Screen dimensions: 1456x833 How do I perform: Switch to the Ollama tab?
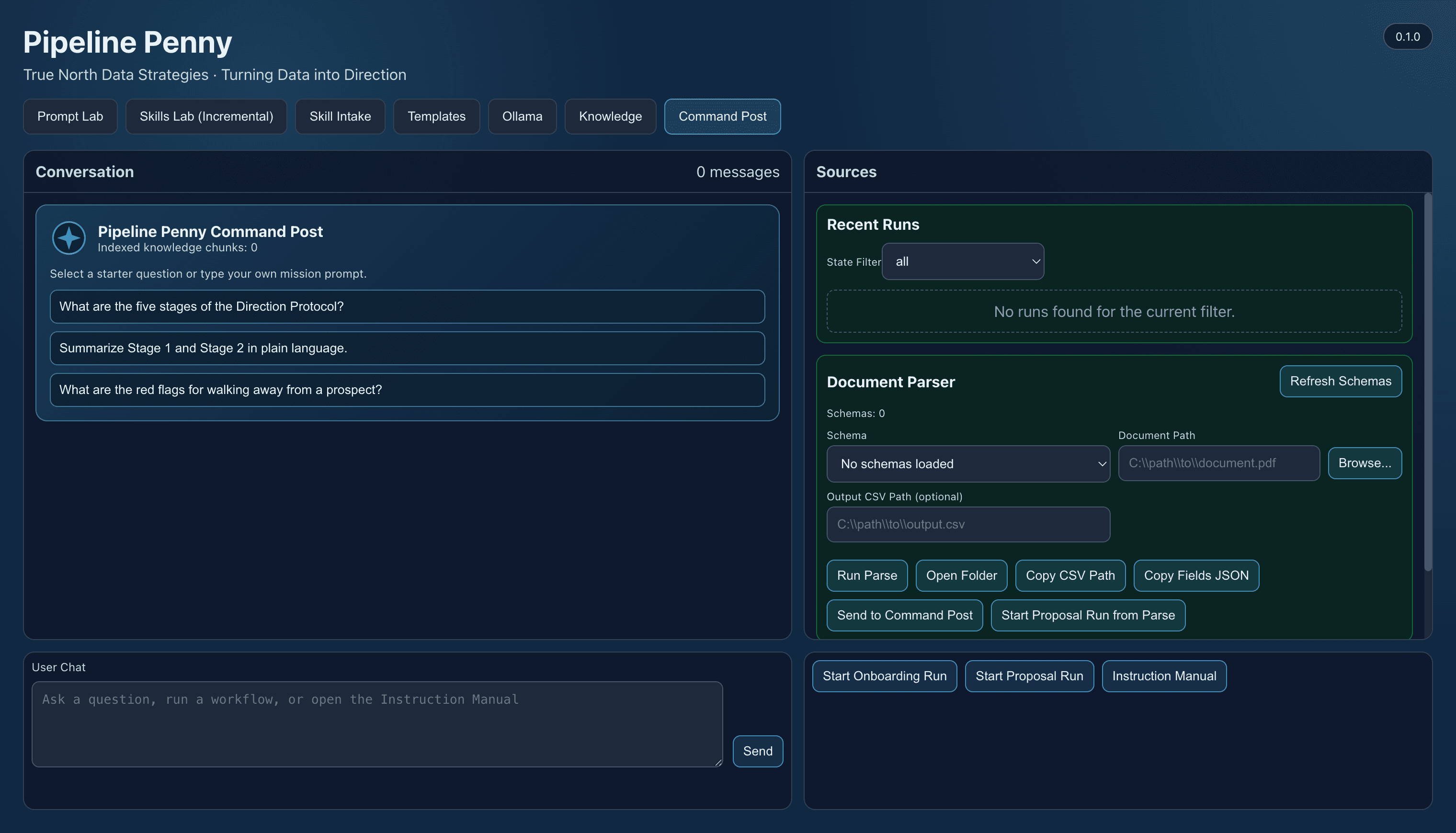522,116
